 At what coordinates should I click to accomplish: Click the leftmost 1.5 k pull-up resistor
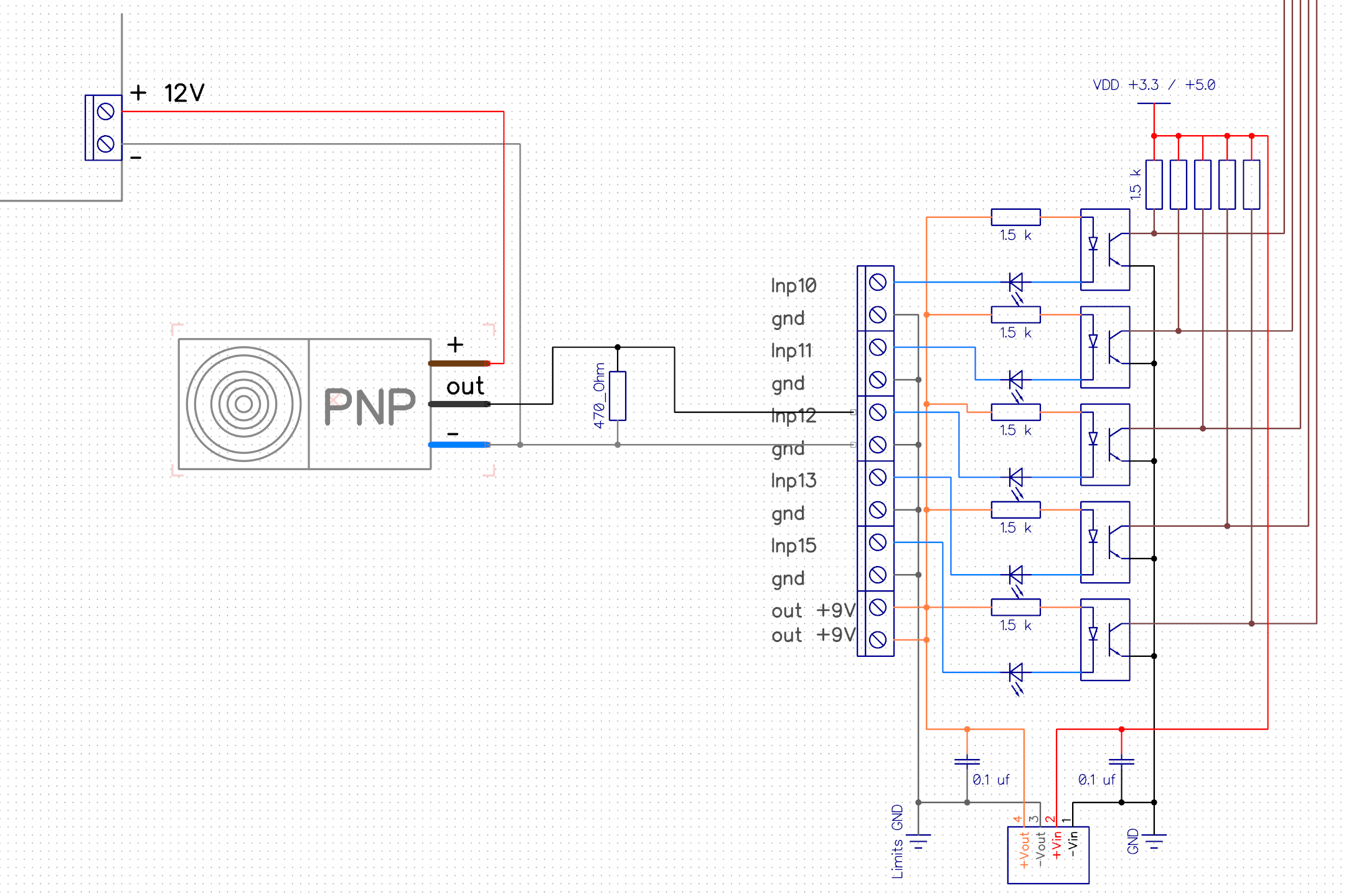point(1154,184)
